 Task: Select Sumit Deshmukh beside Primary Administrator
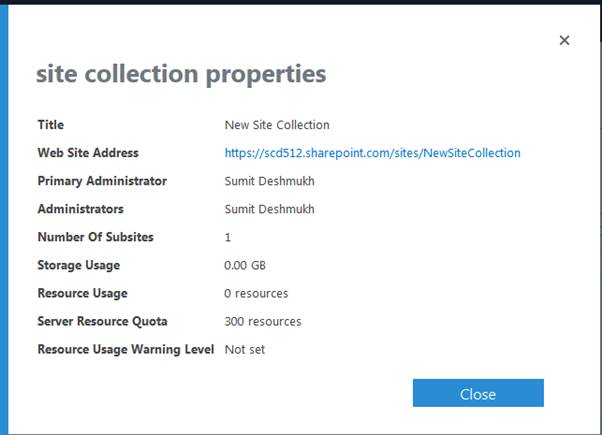270,181
